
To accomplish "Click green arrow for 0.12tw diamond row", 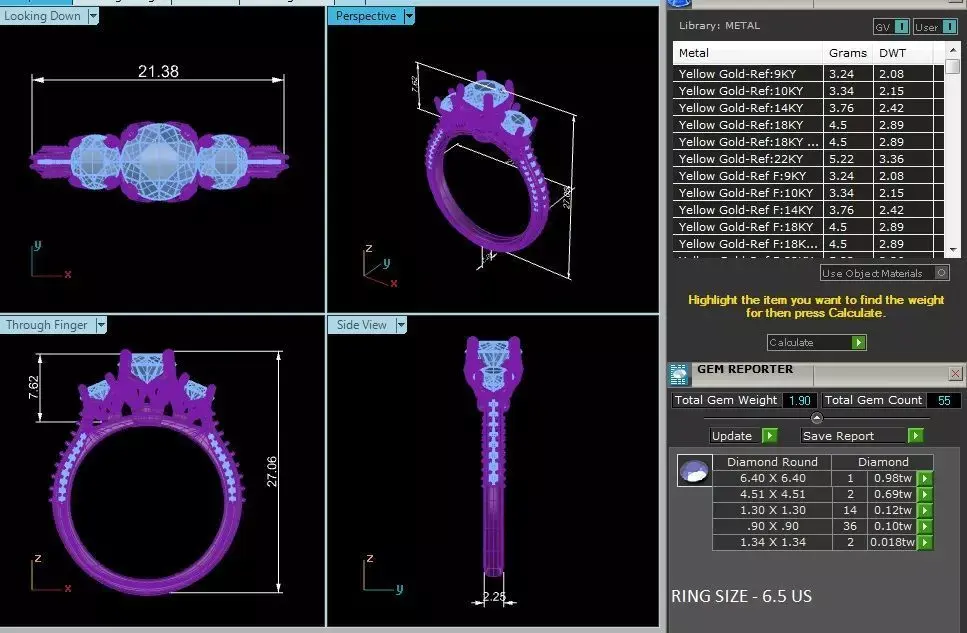I will pos(924,510).
